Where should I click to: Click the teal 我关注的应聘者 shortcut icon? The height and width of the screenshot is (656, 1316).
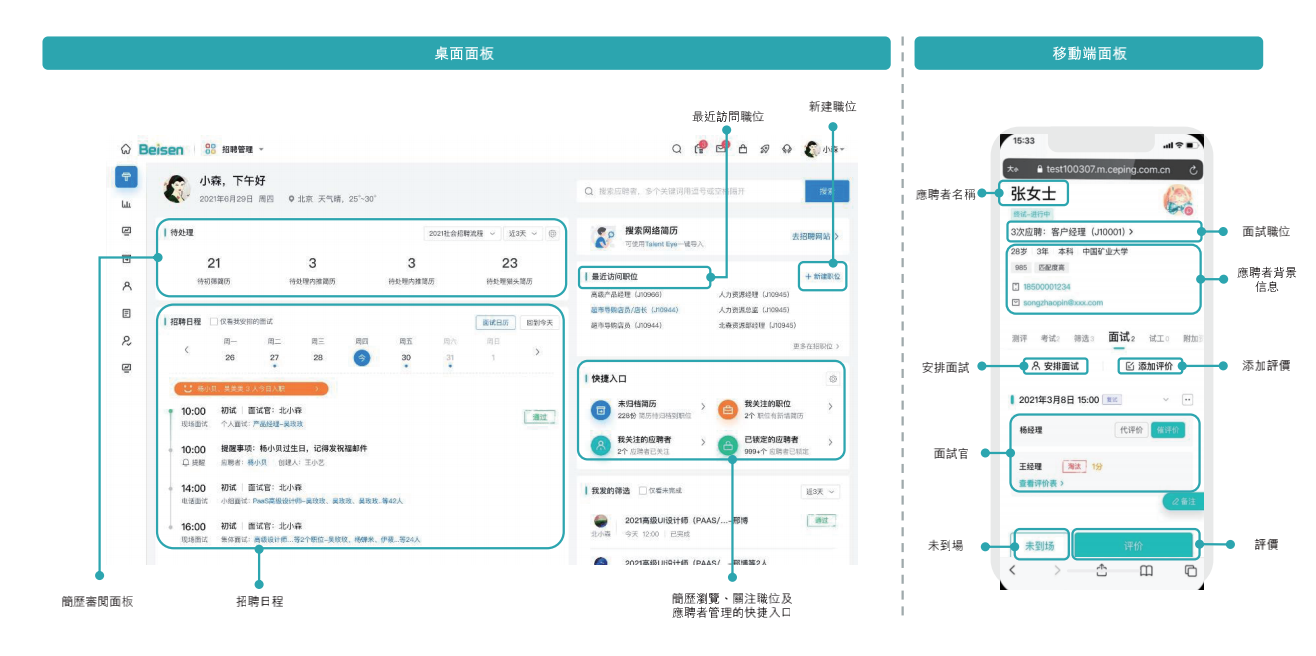pyautogui.click(x=601, y=445)
